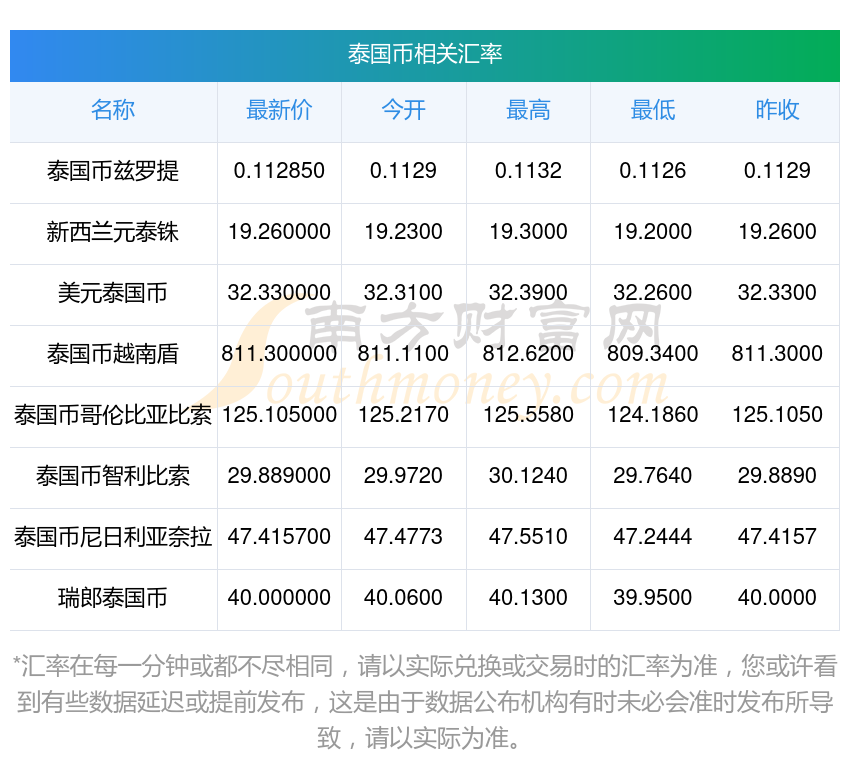Click previous close 811.3000
Image resolution: width=850 pixels, height=769 pixels.
tap(777, 354)
